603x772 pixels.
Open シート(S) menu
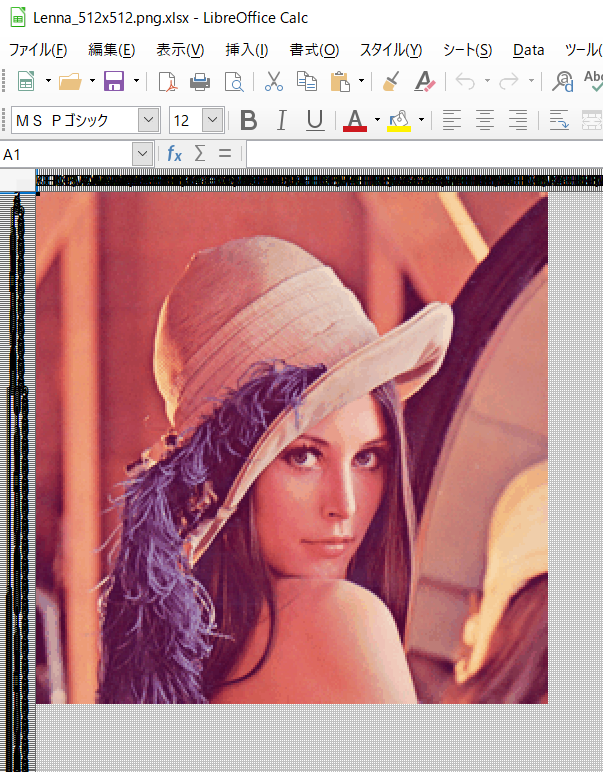click(x=467, y=50)
